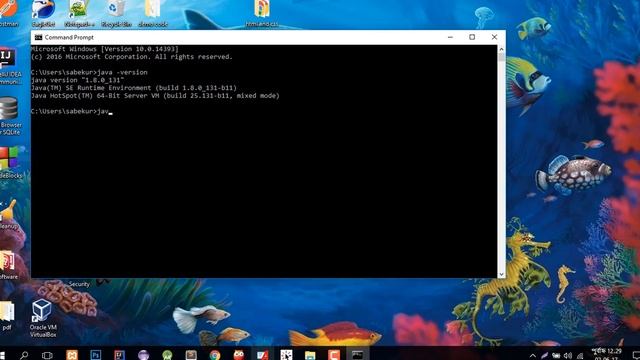Select the software desktop icon

[x=8, y=265]
